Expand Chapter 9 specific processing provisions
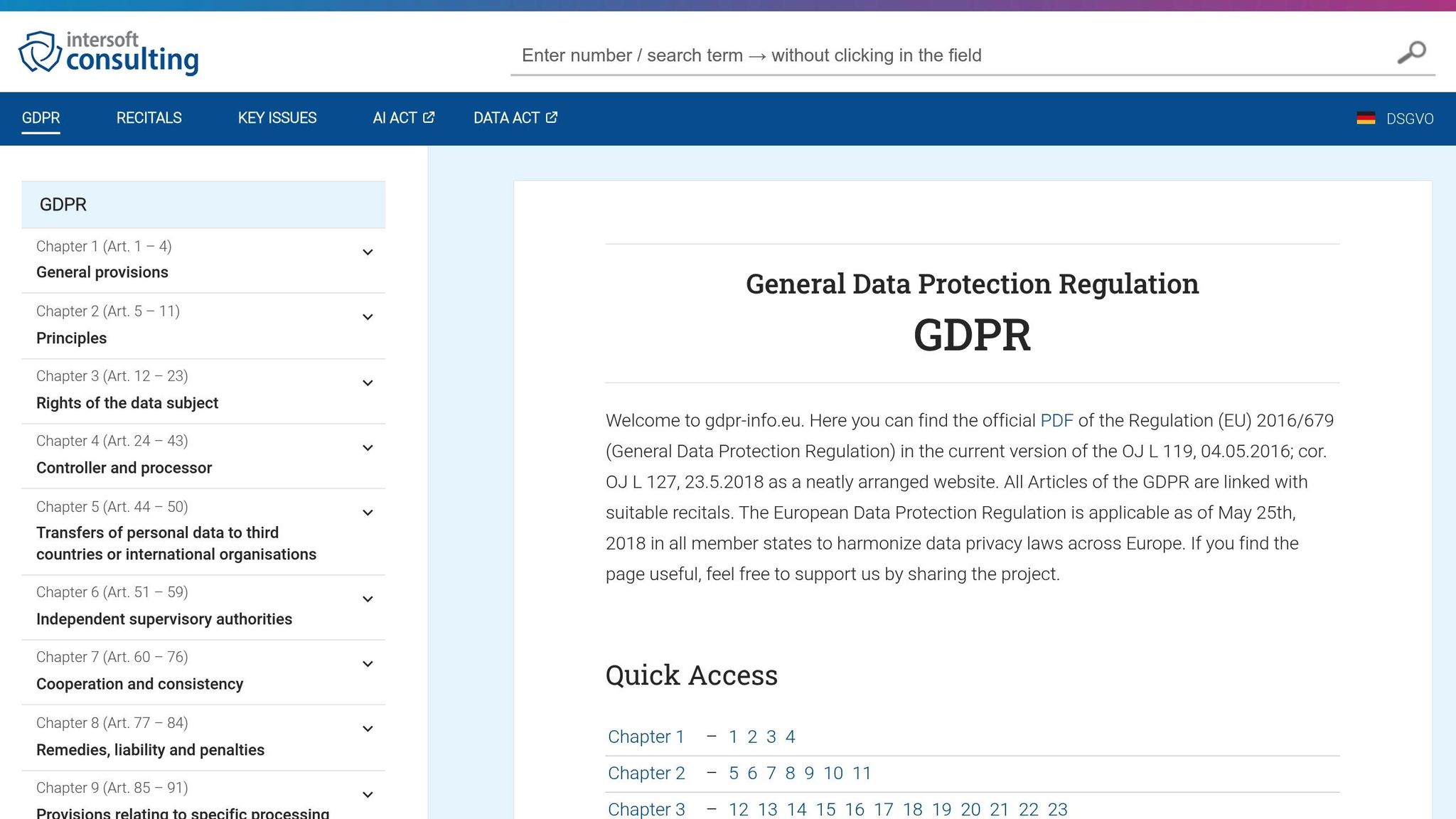1456x819 pixels. point(368,794)
